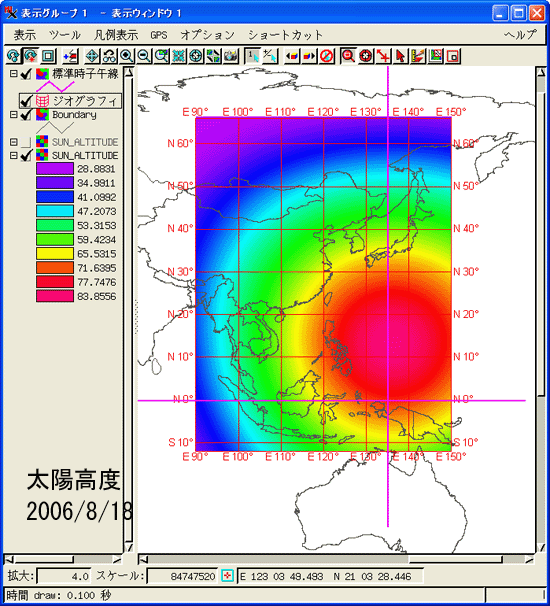Click the red crosshair button beside scale field
Image resolution: width=550 pixels, height=606 pixels.
[x=227, y=576]
